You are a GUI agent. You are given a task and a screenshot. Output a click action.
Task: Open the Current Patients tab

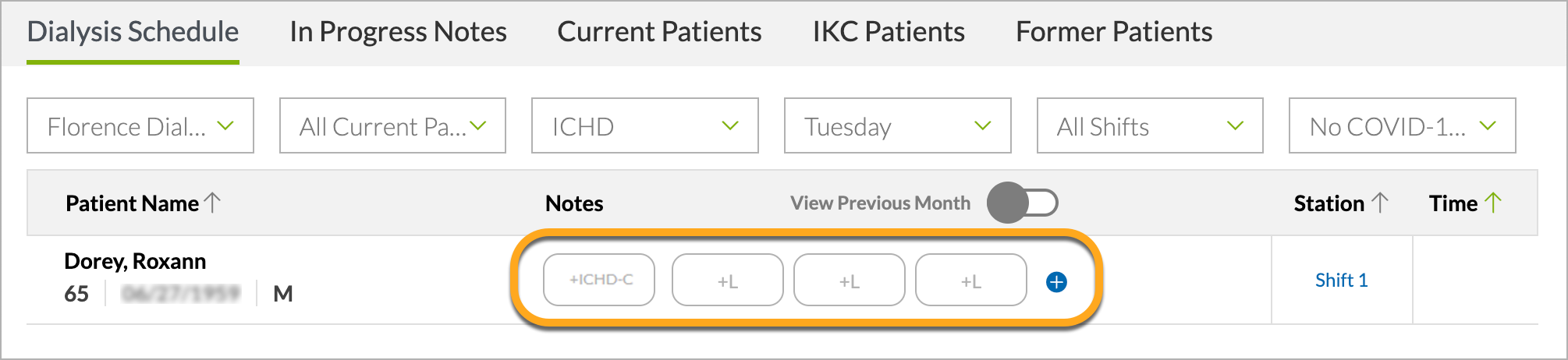point(659,32)
